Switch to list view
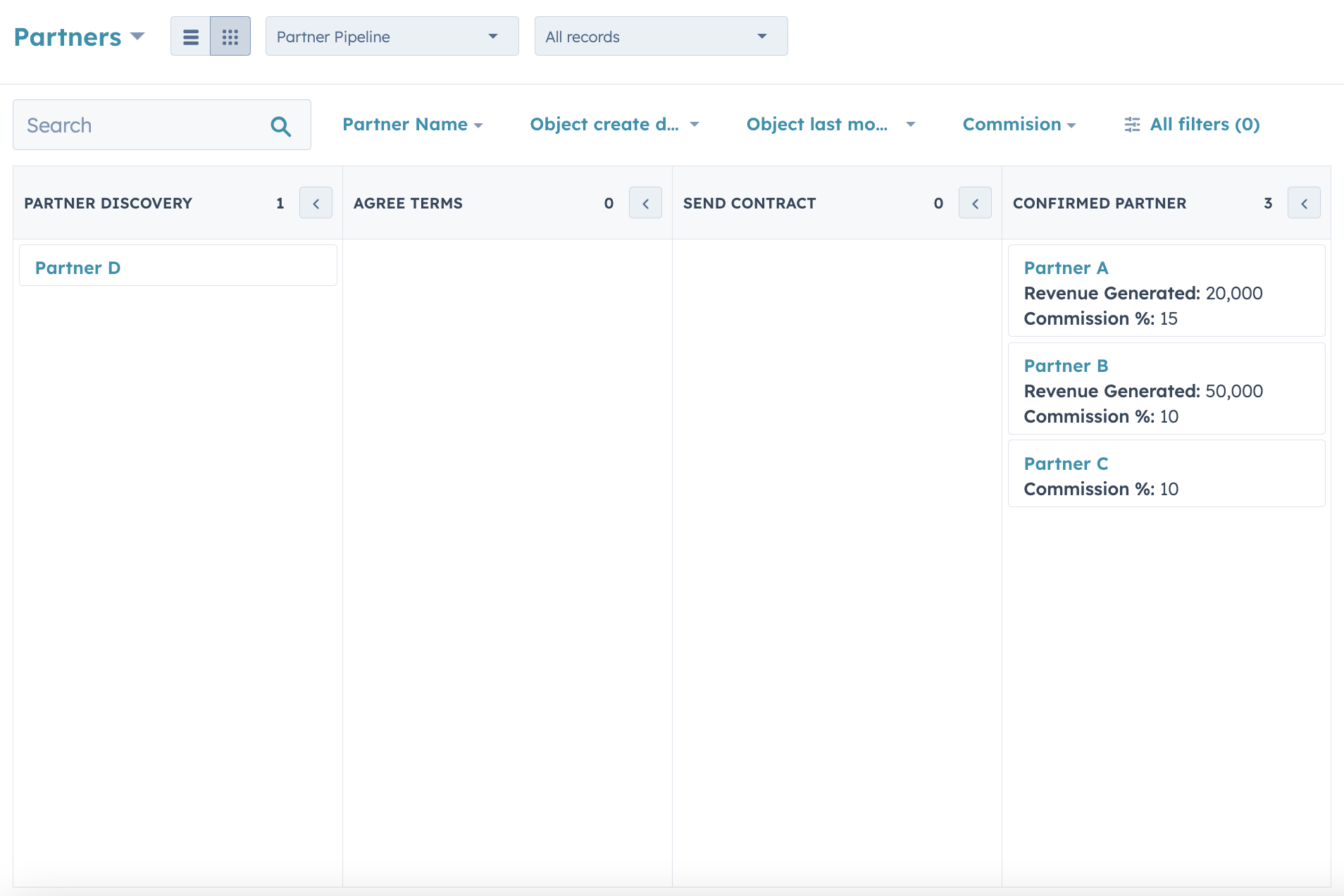The height and width of the screenshot is (896, 1344). coord(190,37)
